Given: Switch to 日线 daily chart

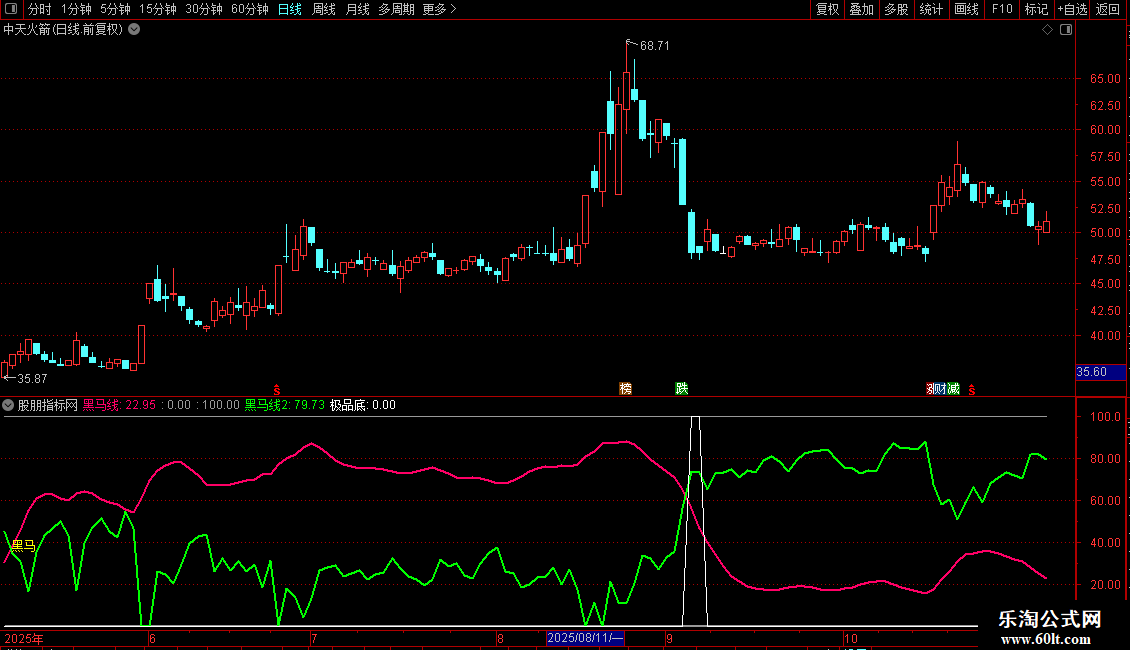Looking at the screenshot, I should pos(290,9).
